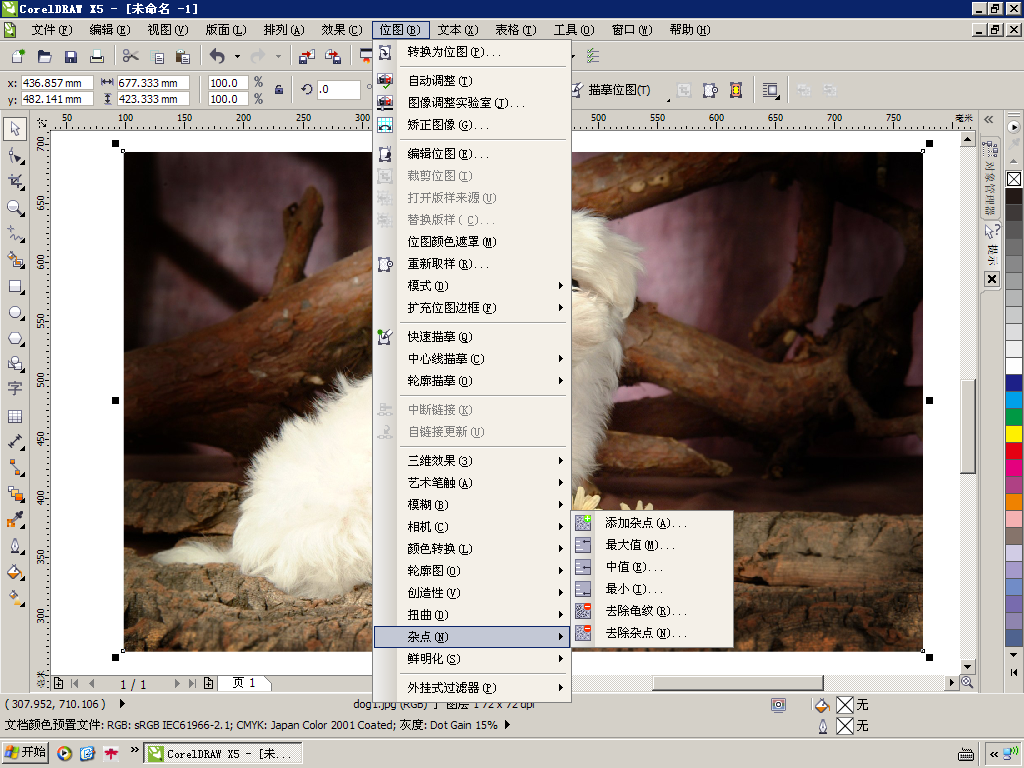Collapse docker panel with double chevron
The image size is (1024, 768).
point(989,120)
